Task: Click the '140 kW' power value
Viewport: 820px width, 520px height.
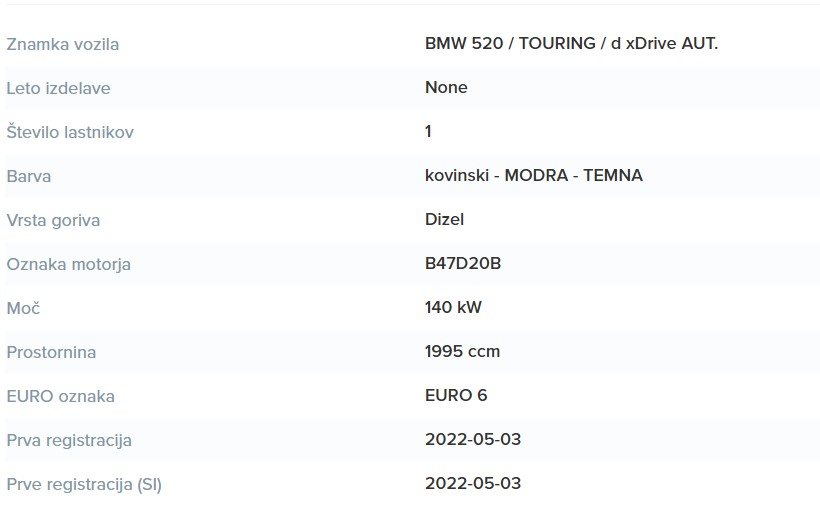Action: (x=453, y=307)
